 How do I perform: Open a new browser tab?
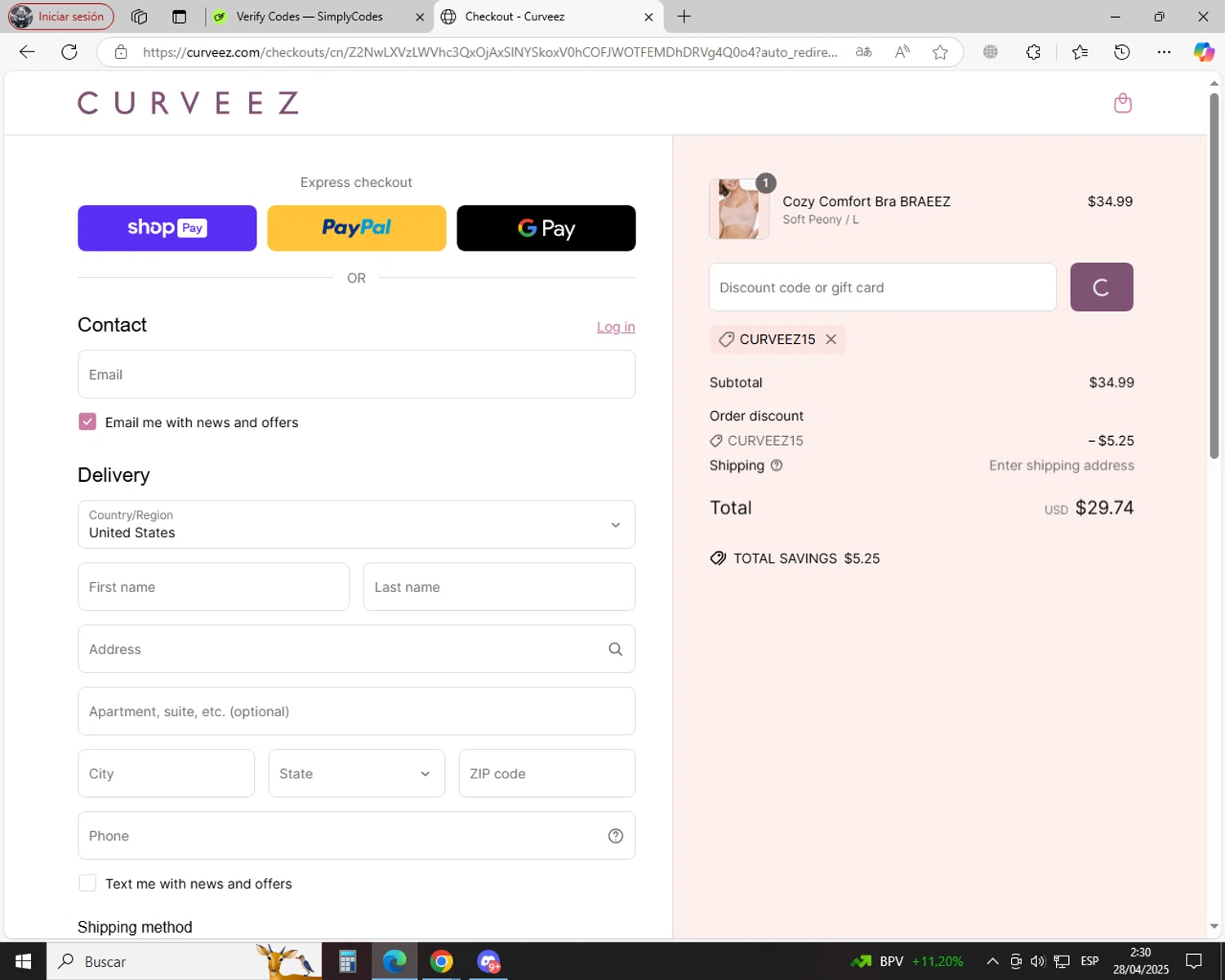(684, 16)
